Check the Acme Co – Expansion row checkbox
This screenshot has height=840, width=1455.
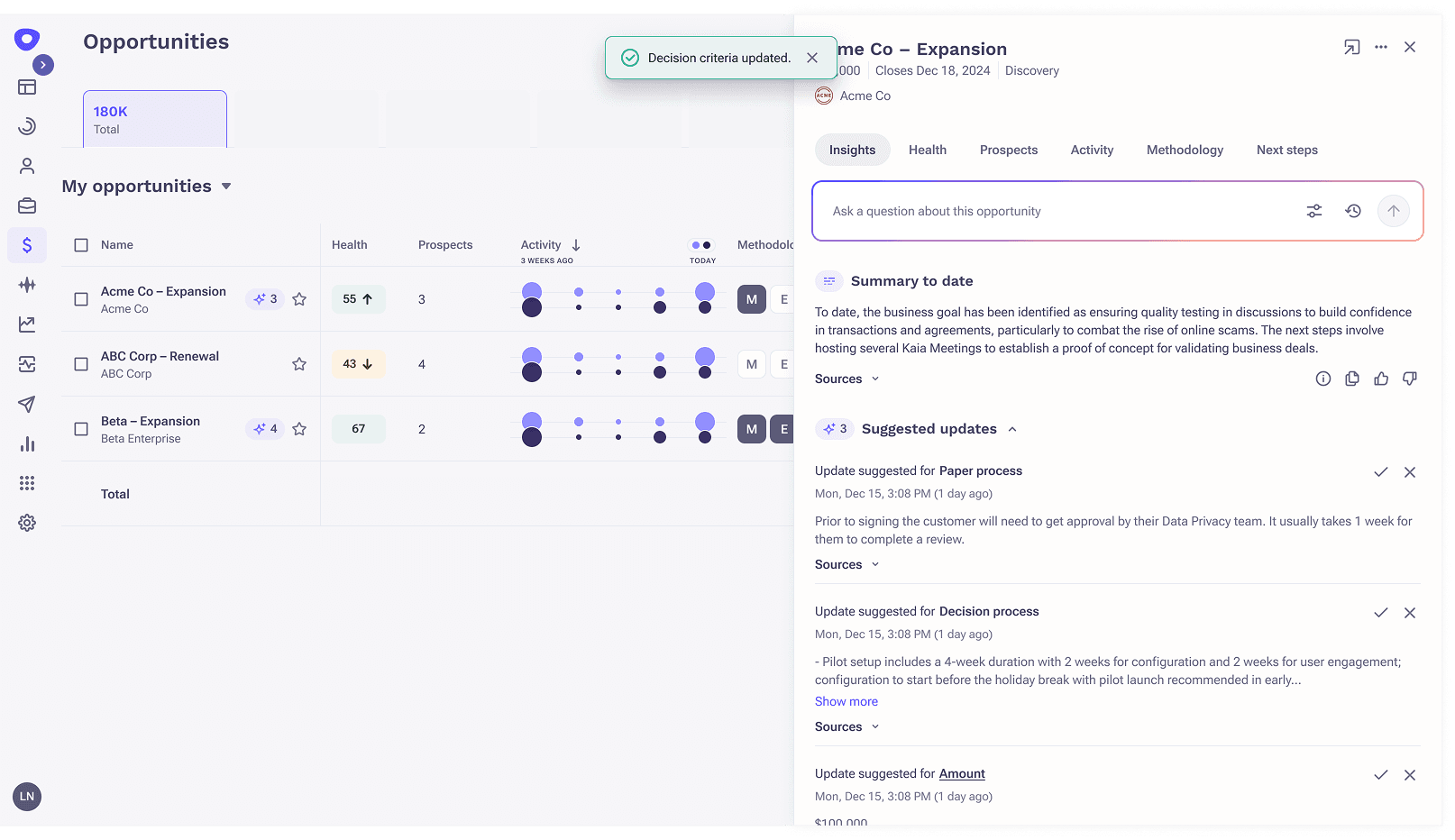pos(81,299)
